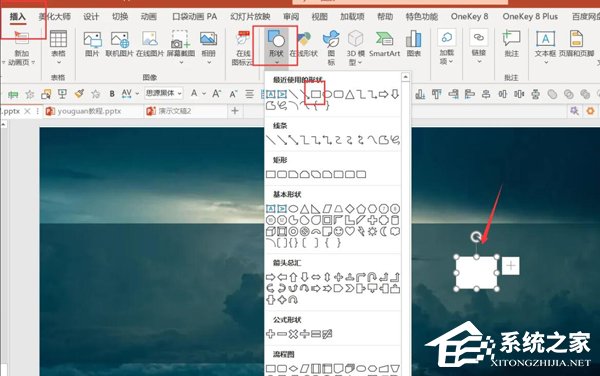This screenshot has width=600, height=376.
Task: Open the 口袋动画 PA tab
Action: [194, 16]
